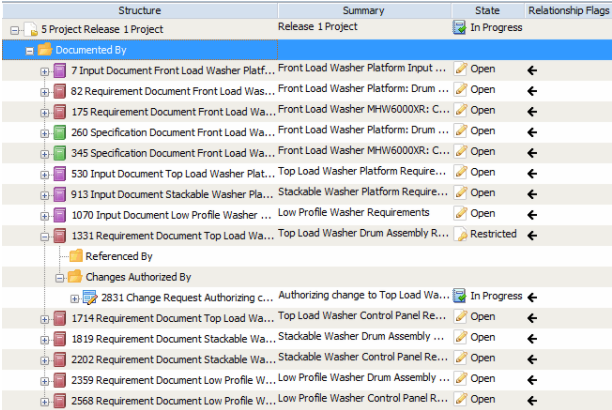This screenshot has width=612, height=410.
Task: Click the purple icon of 1070 Input Document
Action: (x=60, y=215)
